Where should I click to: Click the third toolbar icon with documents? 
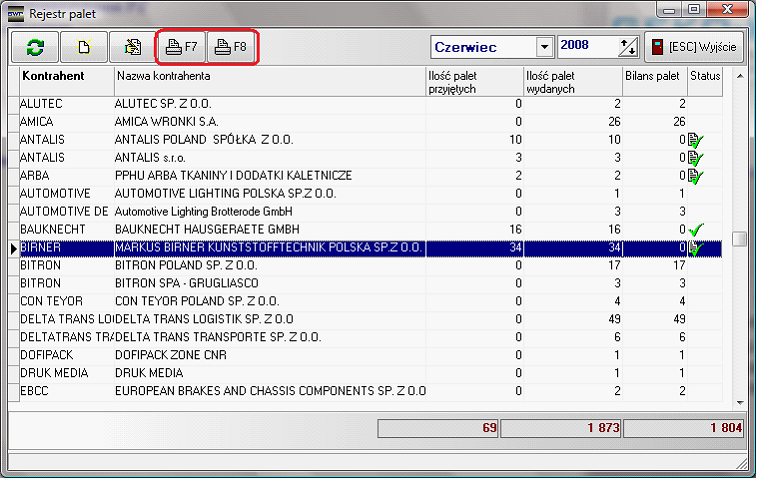click(x=132, y=47)
